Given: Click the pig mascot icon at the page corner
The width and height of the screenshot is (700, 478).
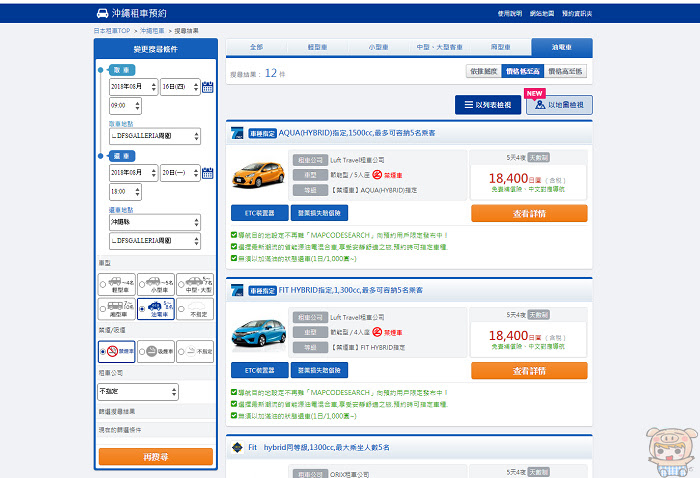Looking at the screenshot, I should [x=671, y=452].
